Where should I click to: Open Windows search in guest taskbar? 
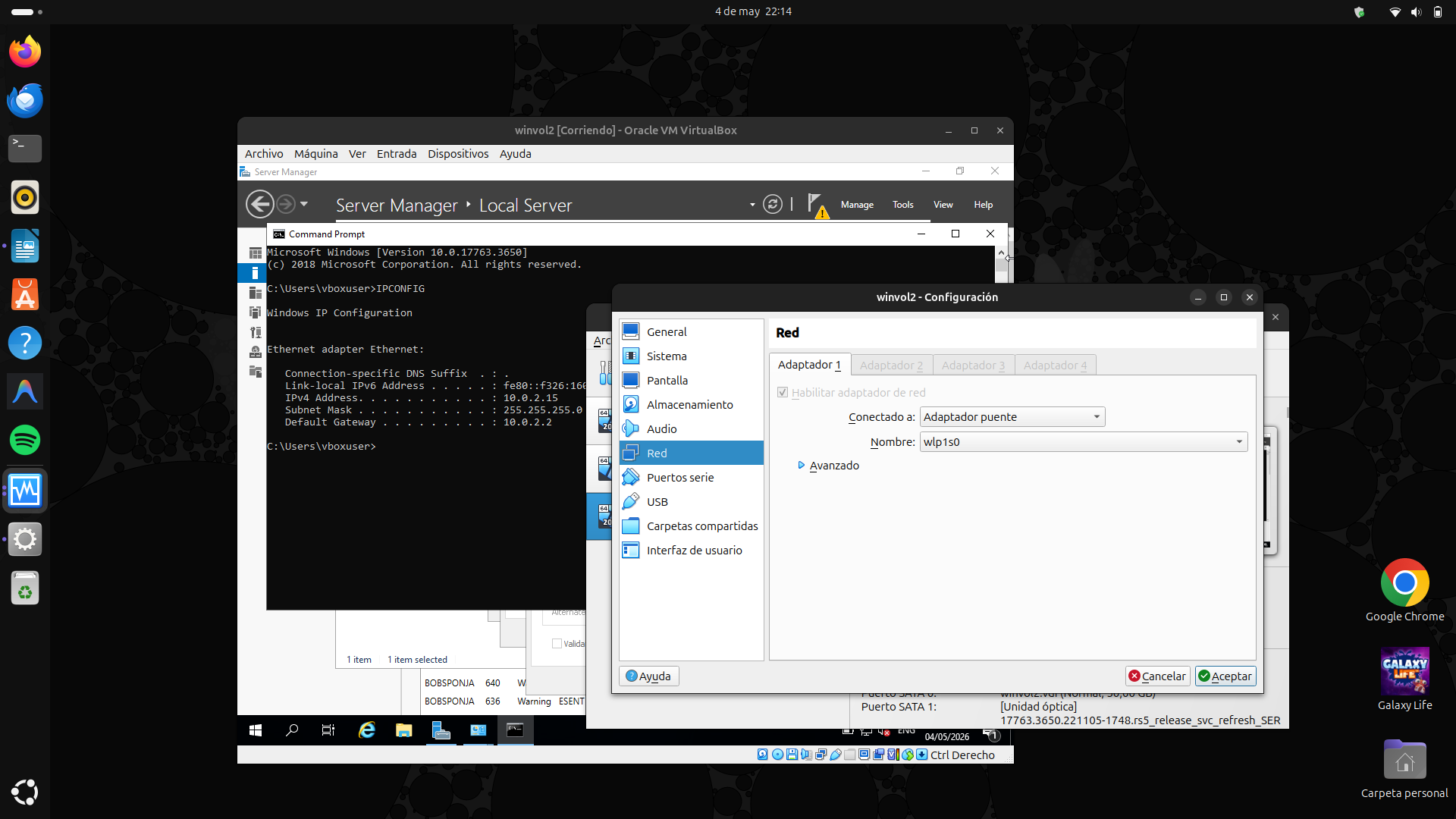point(292,730)
